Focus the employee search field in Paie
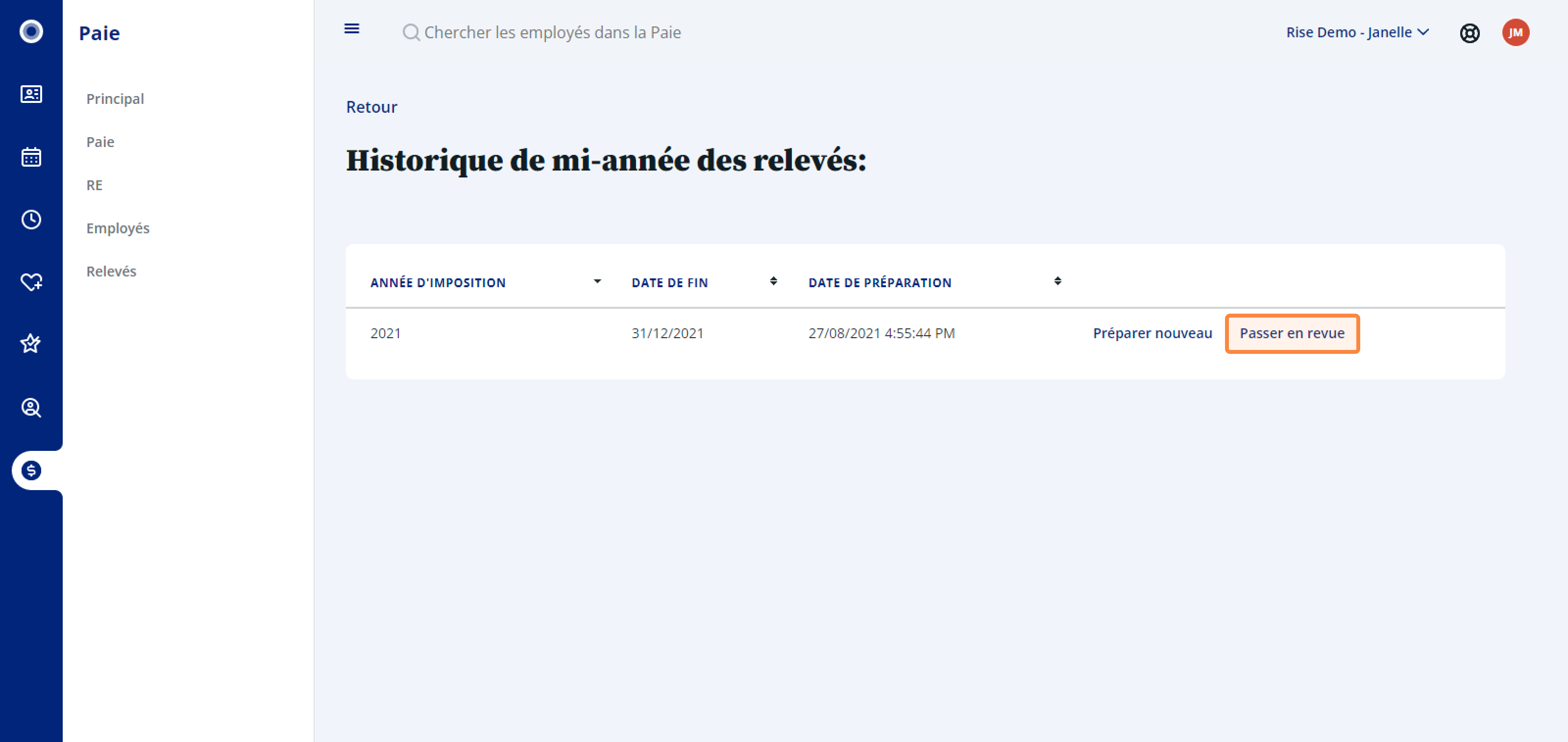This screenshot has width=1568, height=742. [552, 32]
